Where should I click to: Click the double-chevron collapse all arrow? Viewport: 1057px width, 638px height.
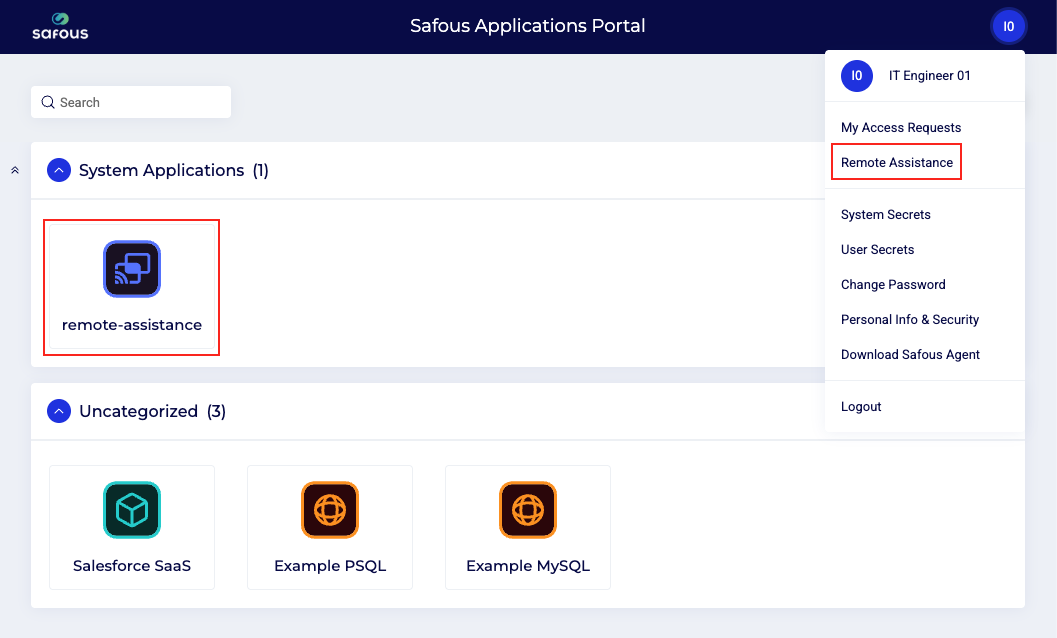coord(15,171)
